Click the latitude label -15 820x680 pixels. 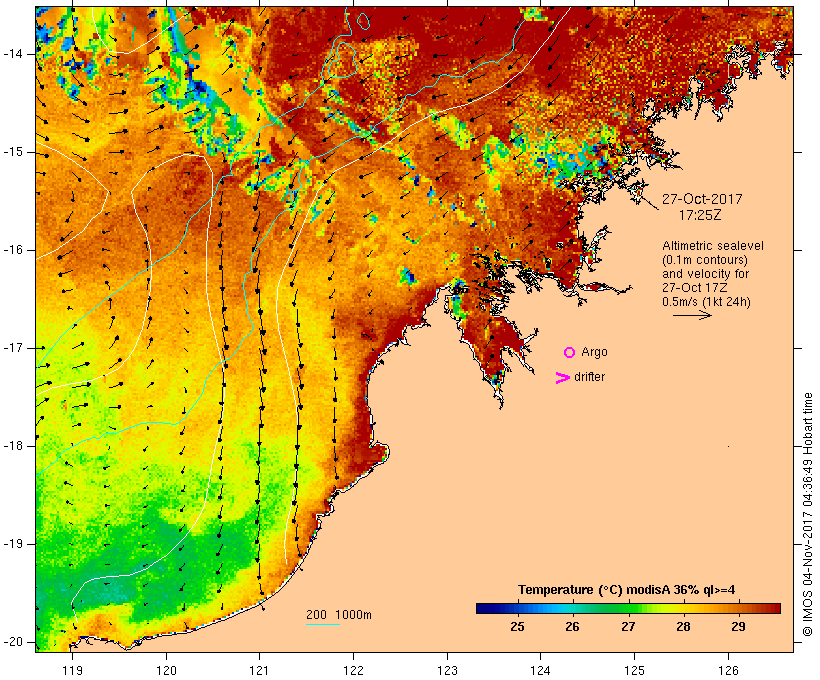(13, 152)
